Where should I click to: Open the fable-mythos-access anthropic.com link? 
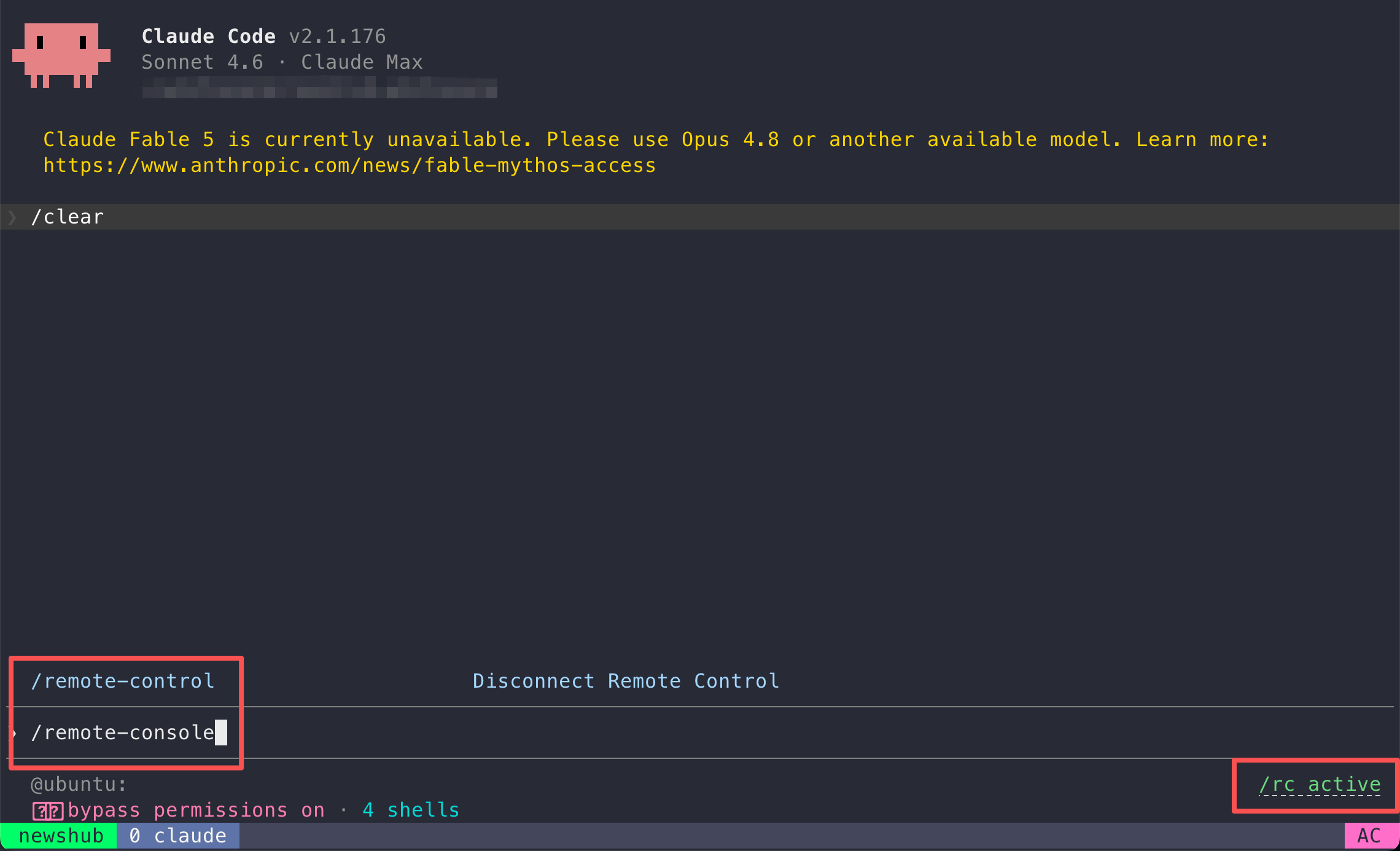pyautogui.click(x=349, y=165)
